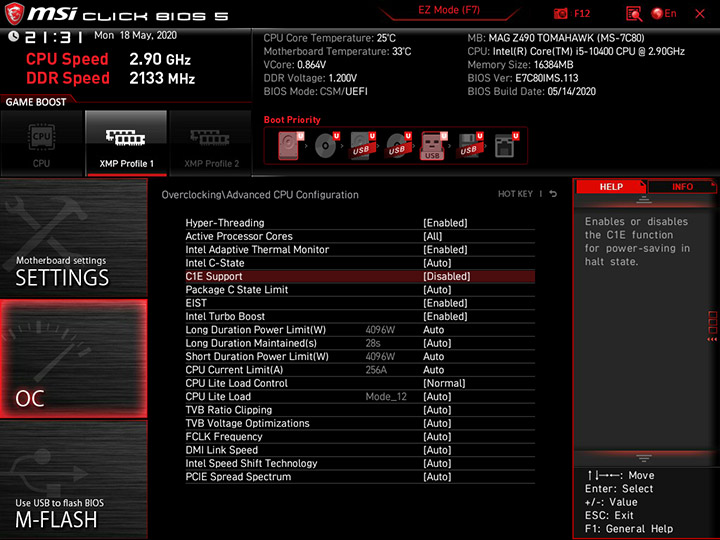The height and width of the screenshot is (540, 720).
Task: Switch to the HELP tab
Action: [x=611, y=186]
